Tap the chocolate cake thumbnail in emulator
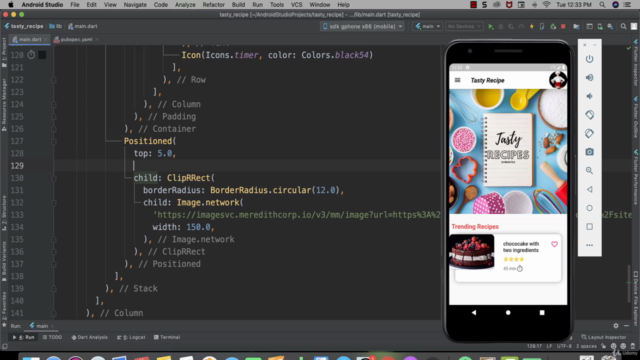The width and height of the screenshot is (640, 360). click(472, 252)
